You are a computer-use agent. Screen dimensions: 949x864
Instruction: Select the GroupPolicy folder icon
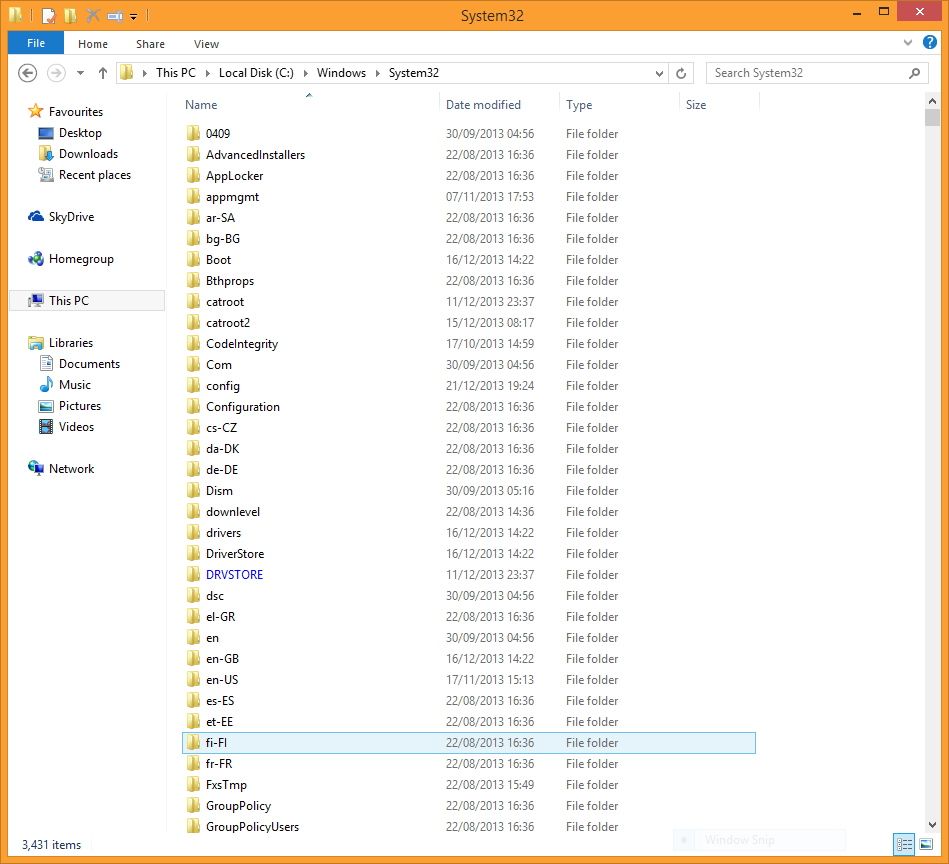[x=193, y=805]
